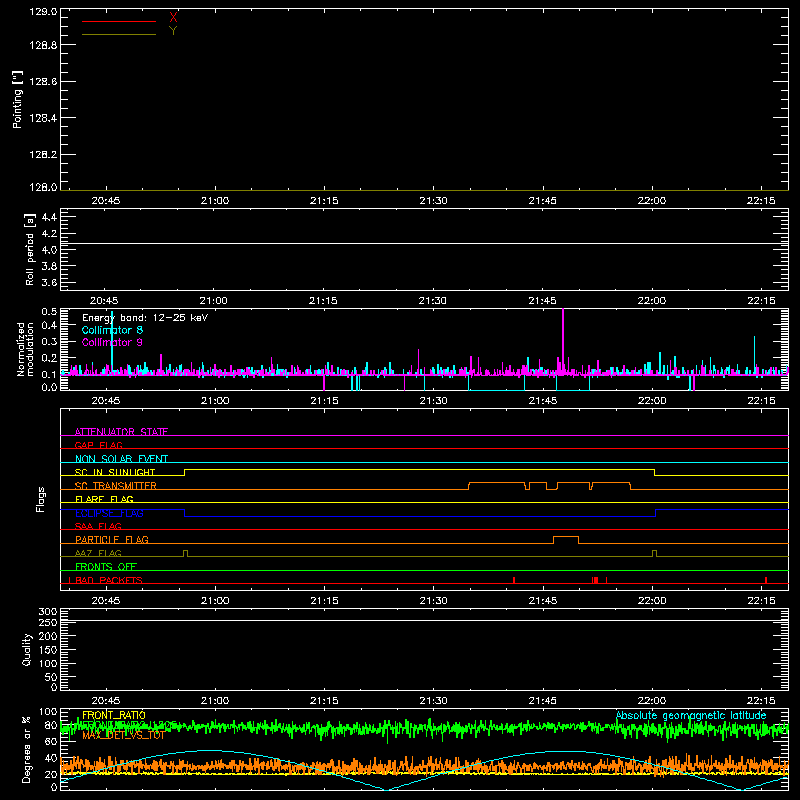Click the yellow FRONT_RATIO legend label
Screen dimensions: 800x800
pos(114,715)
